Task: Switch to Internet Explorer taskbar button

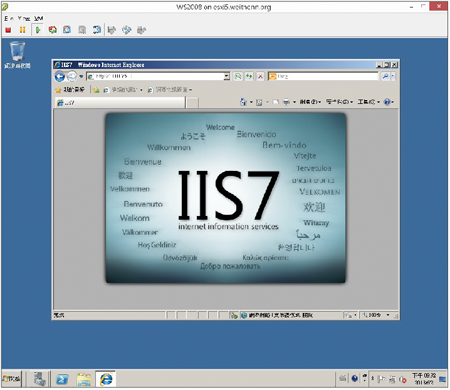Action: pyautogui.click(x=106, y=379)
